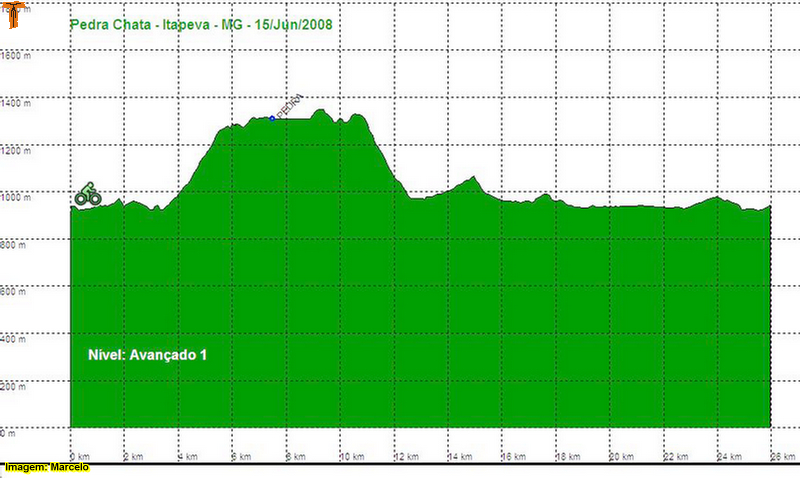Click the '20 km' distance axis label
This screenshot has width=800, height=478.
point(621,457)
